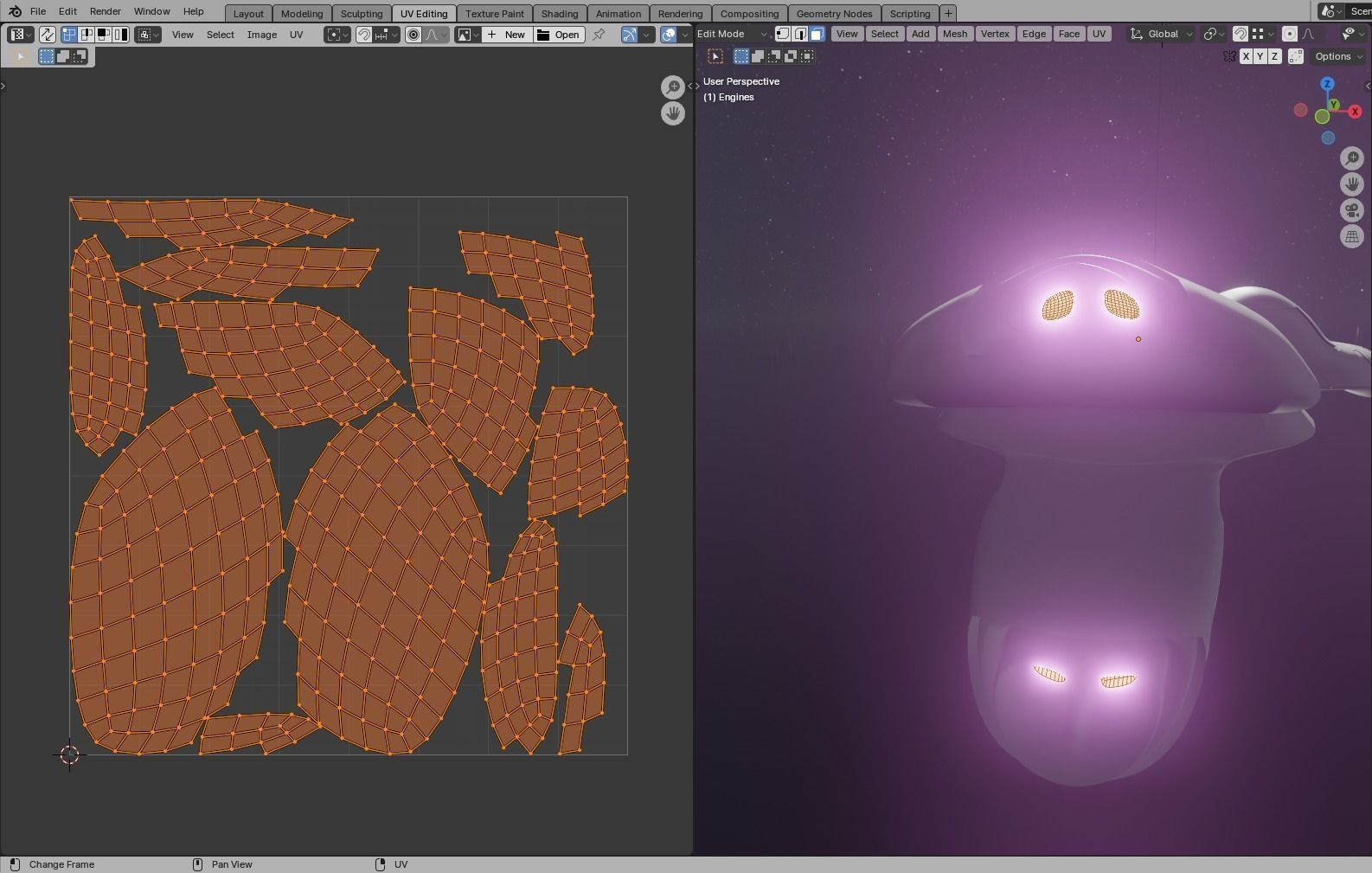Viewport: 1372px width, 873px height.
Task: Open the 3D viewport pivot point dropdown
Action: point(1214,34)
